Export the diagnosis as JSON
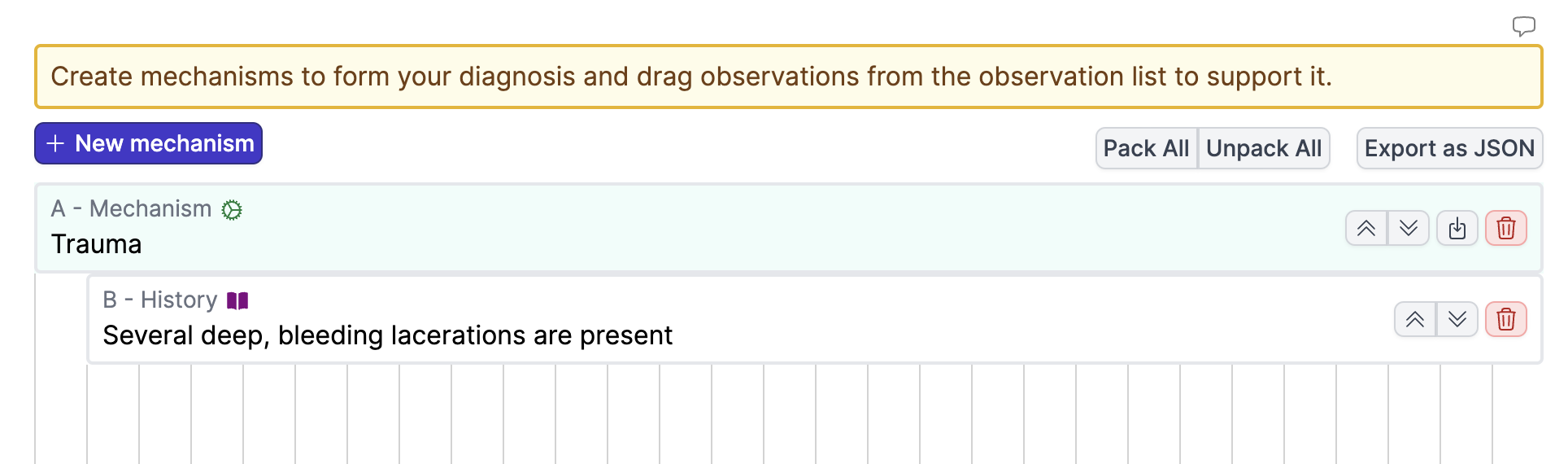The height and width of the screenshot is (464, 1568). point(1448,148)
